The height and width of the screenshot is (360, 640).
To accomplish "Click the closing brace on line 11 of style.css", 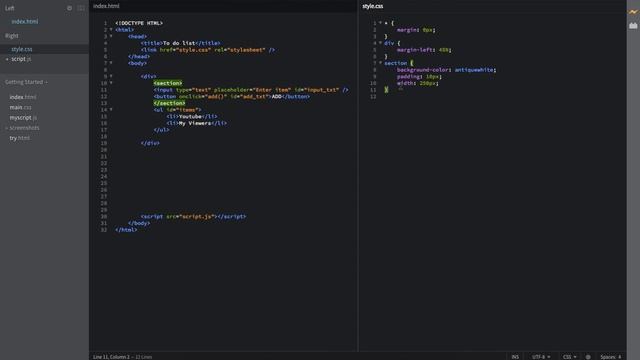I will pos(386,90).
